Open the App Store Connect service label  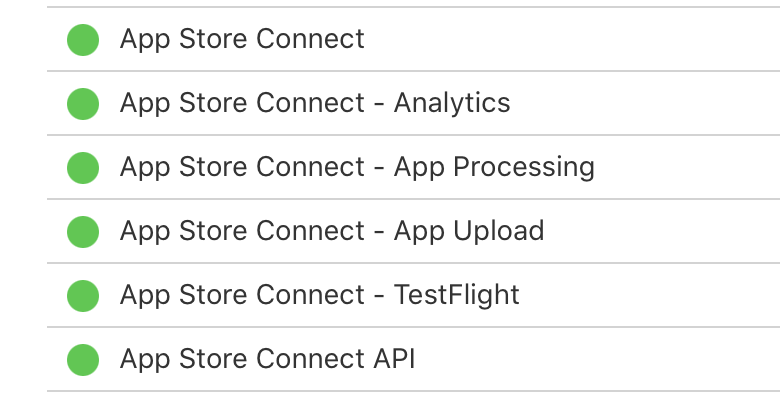[x=242, y=40]
